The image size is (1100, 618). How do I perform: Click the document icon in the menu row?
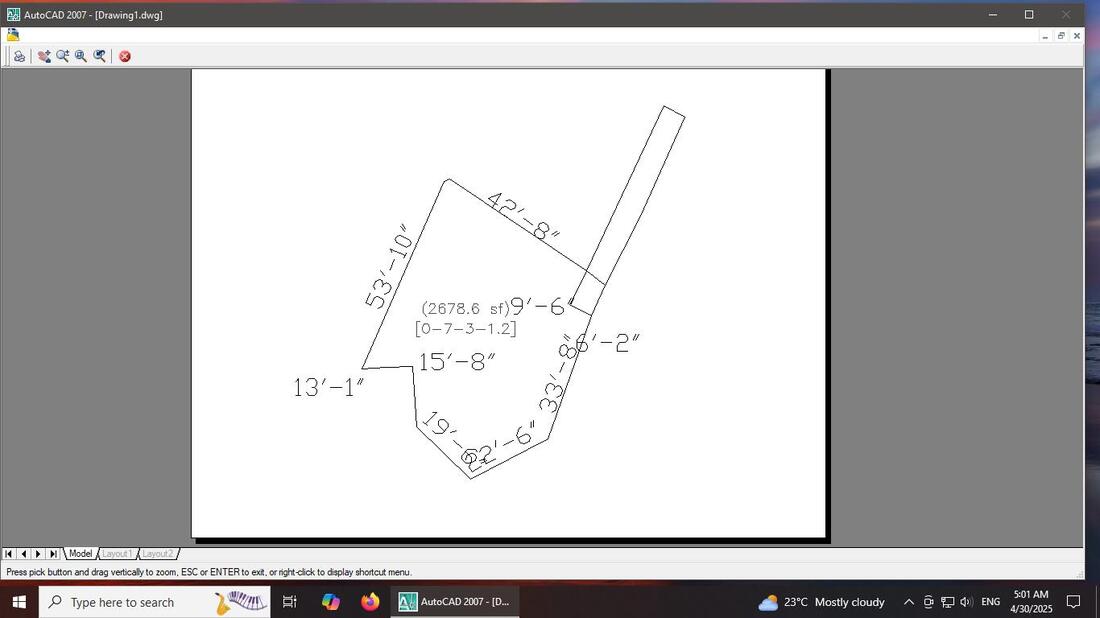pos(13,35)
